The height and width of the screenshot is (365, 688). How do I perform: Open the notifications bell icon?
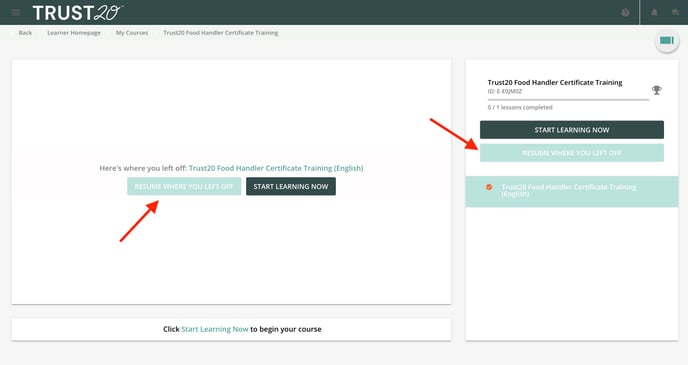654,12
